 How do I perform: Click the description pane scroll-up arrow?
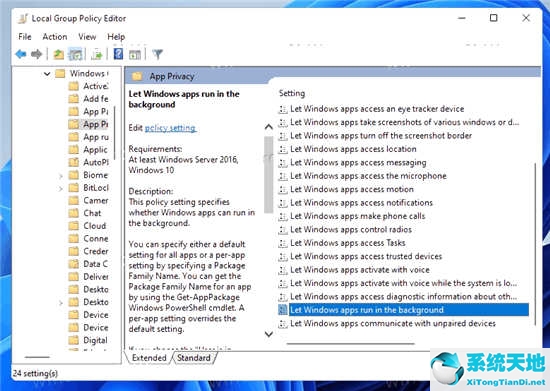click(269, 127)
